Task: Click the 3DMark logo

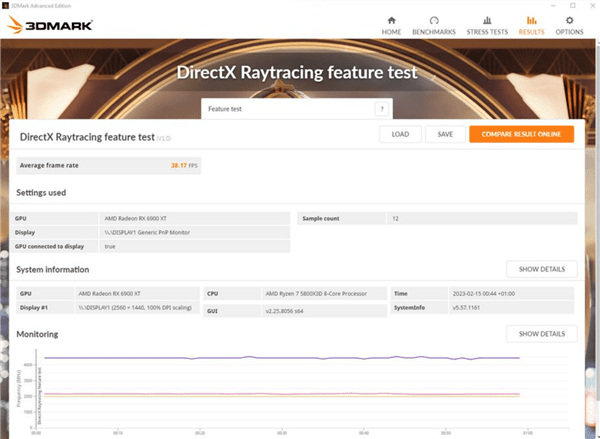Action: (50, 25)
